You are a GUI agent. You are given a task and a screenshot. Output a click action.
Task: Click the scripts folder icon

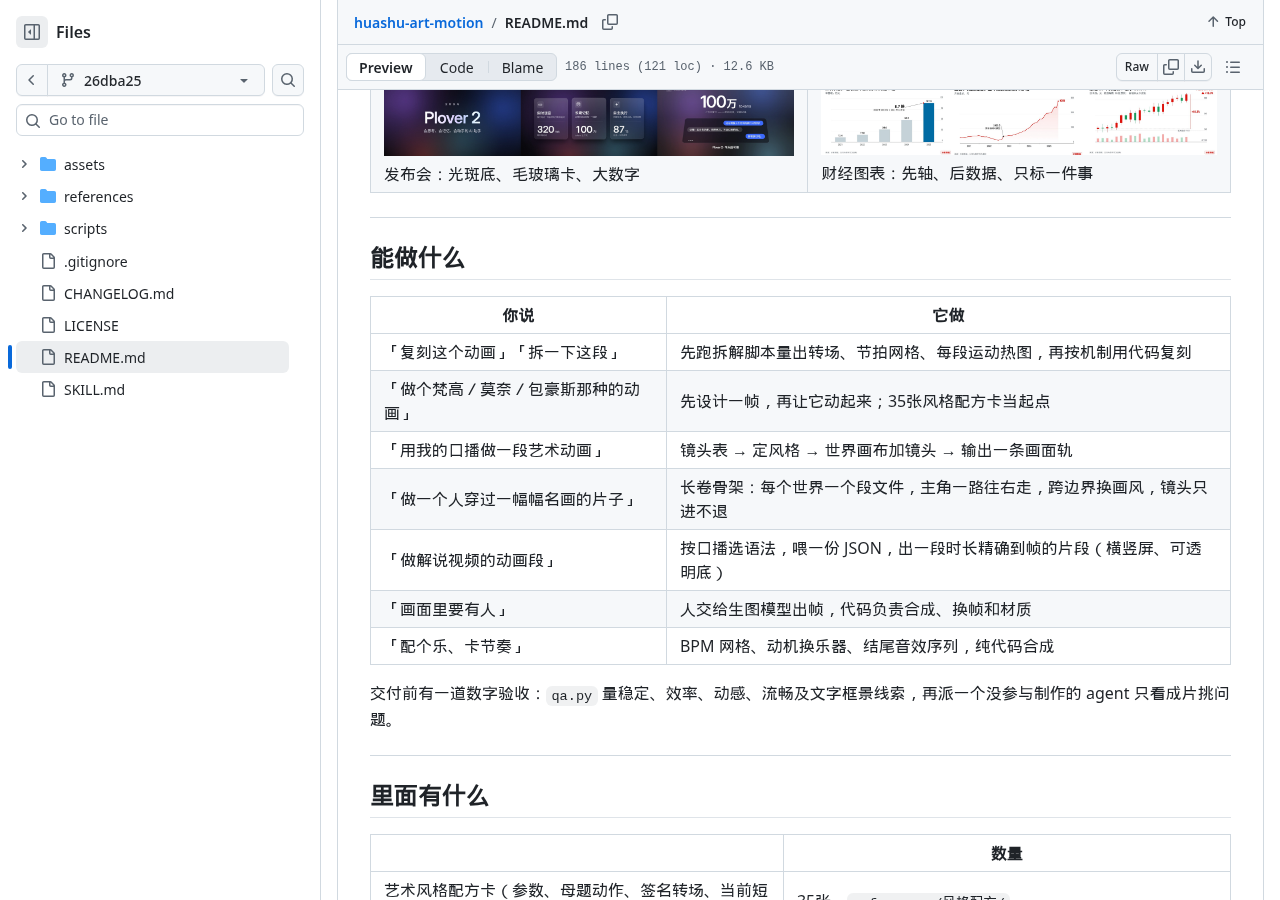coord(48,228)
